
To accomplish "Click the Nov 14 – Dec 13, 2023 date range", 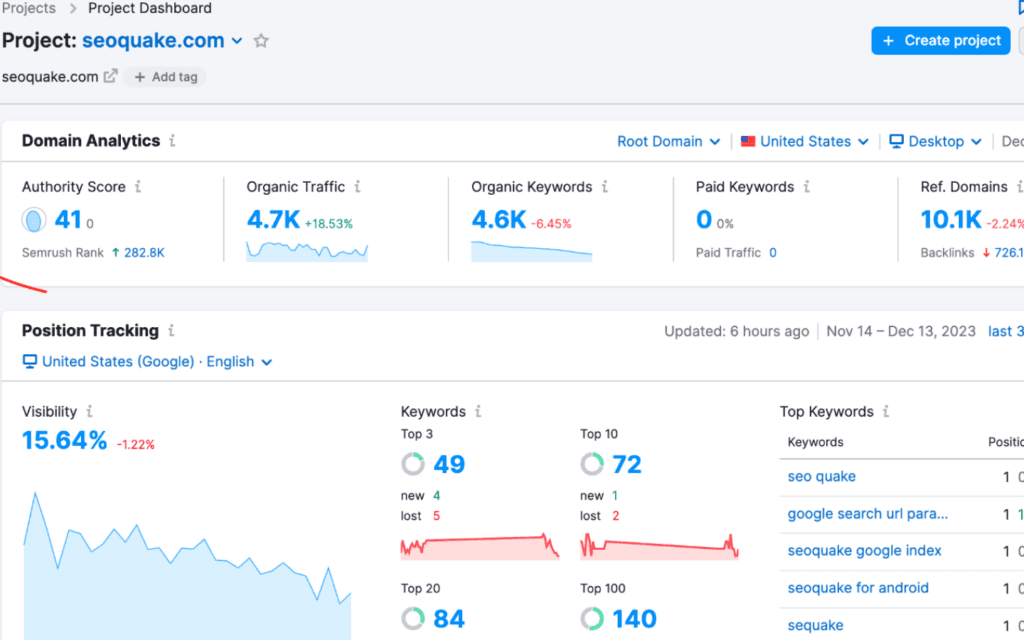I will (901, 331).
